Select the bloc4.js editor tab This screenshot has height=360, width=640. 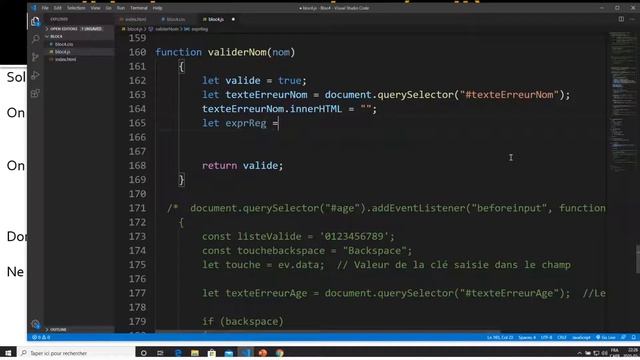[216, 19]
